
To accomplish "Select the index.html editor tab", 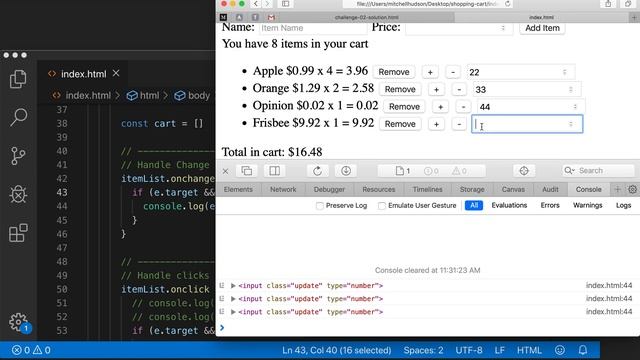I will [x=83, y=74].
